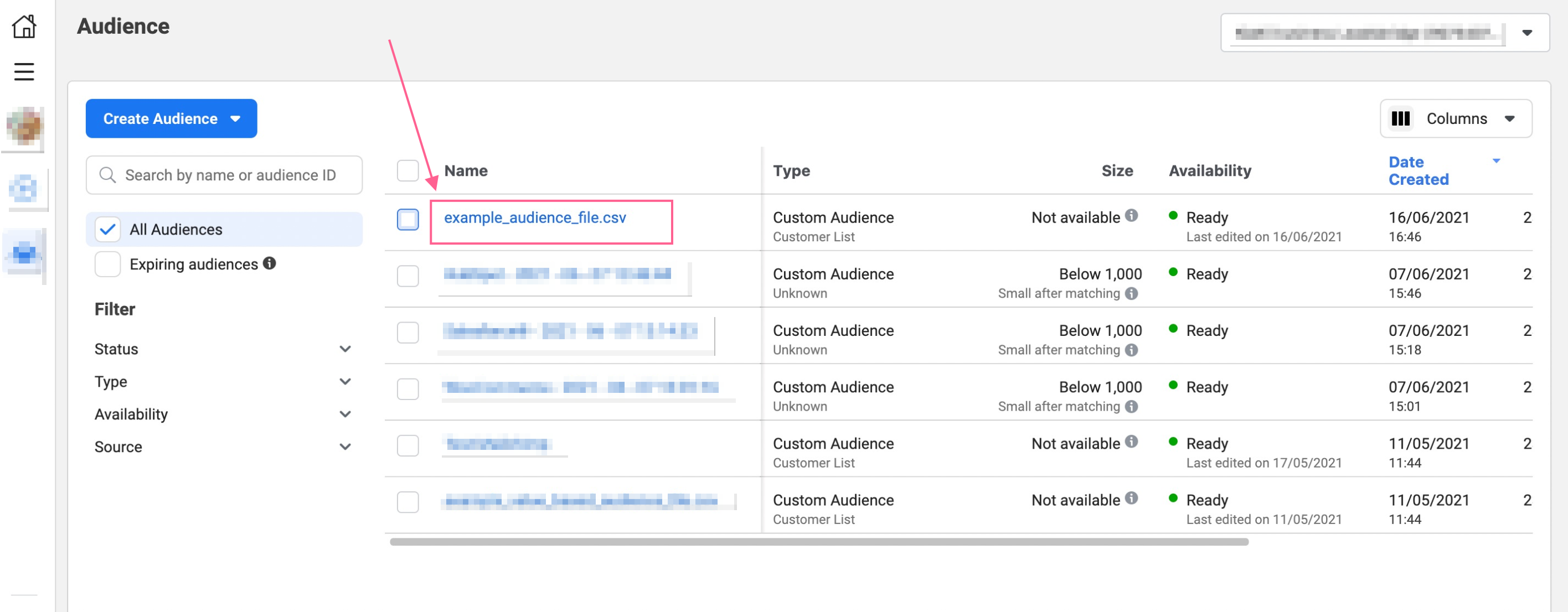
Task: Open example_audience_file.csv audience link
Action: (534, 218)
